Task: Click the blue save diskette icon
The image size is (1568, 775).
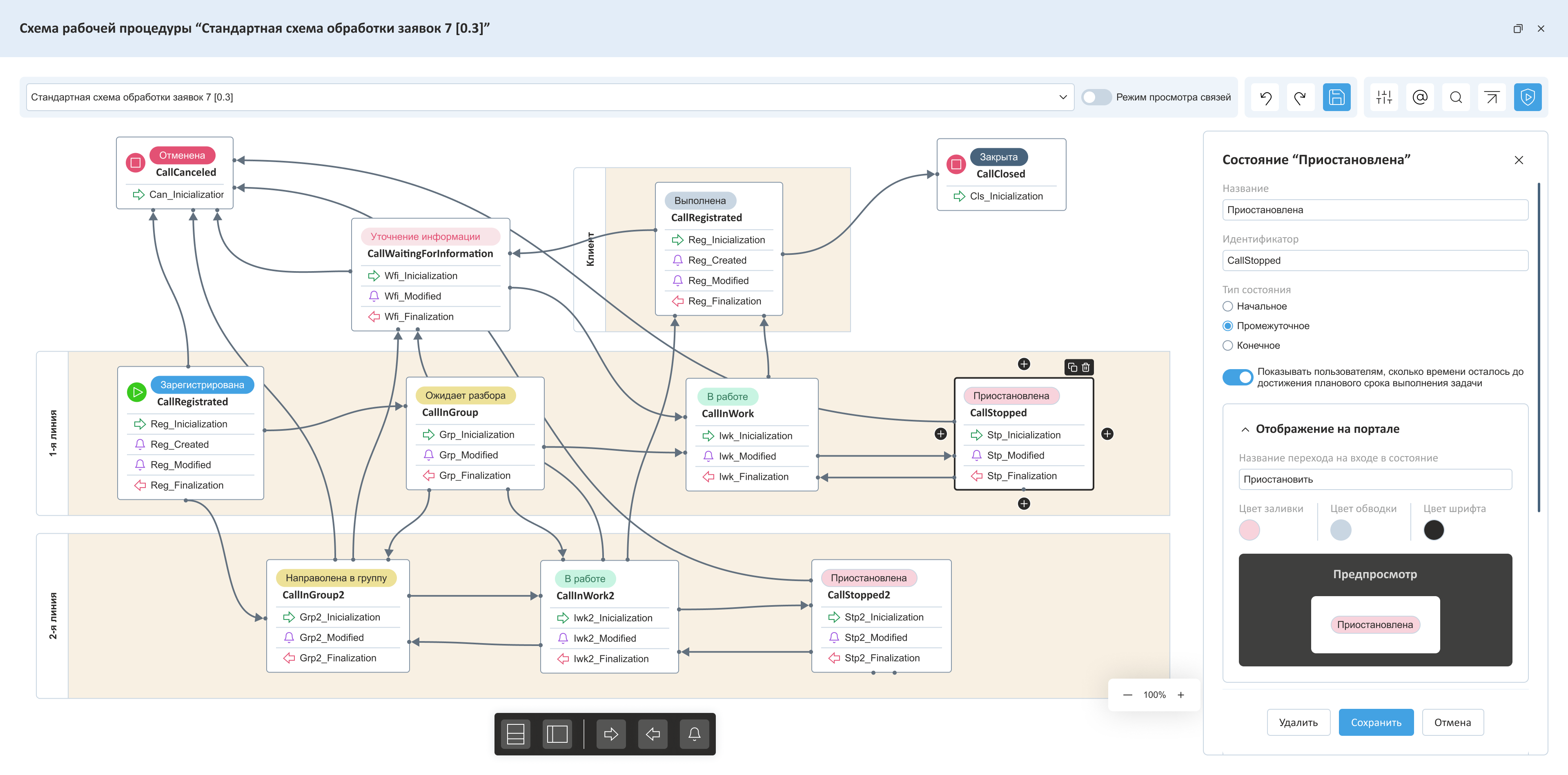Action: (x=1336, y=98)
